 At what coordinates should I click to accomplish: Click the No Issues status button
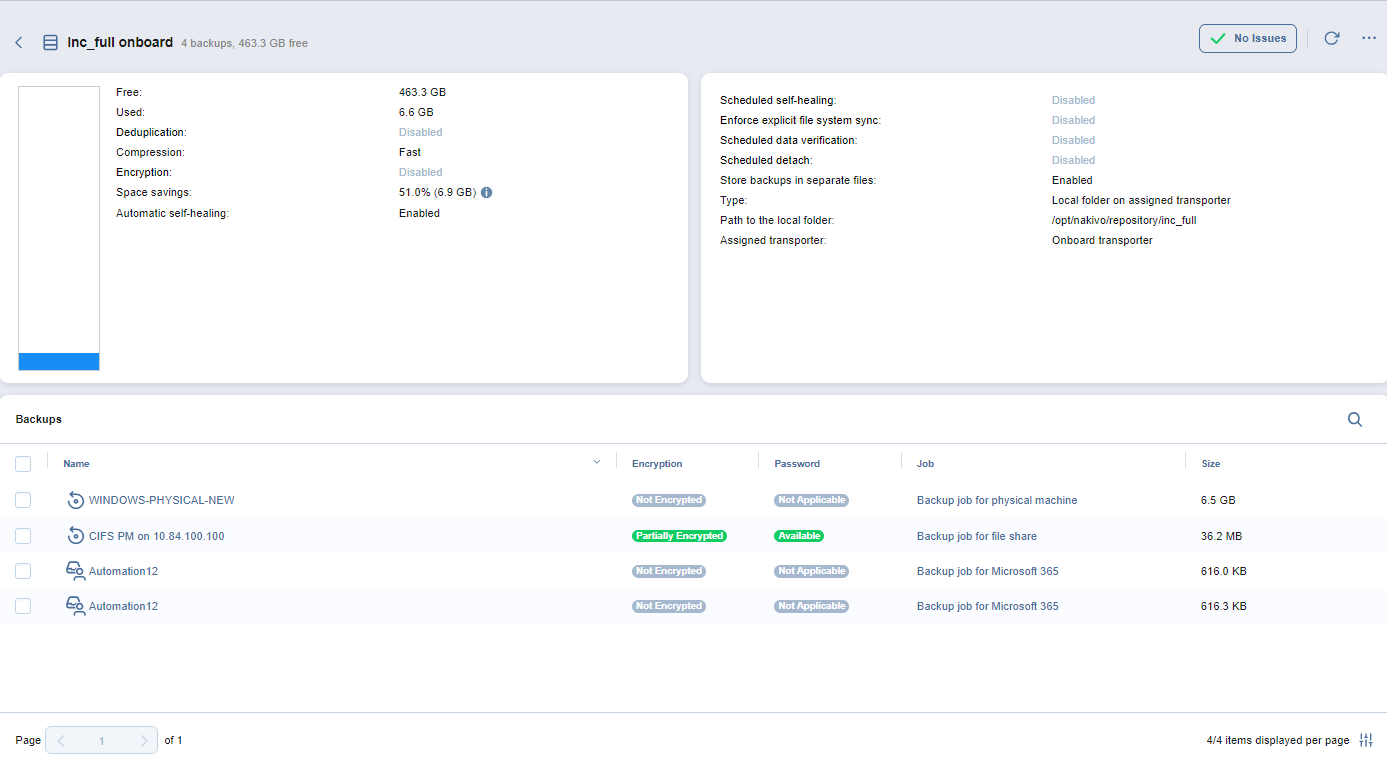pos(1247,39)
